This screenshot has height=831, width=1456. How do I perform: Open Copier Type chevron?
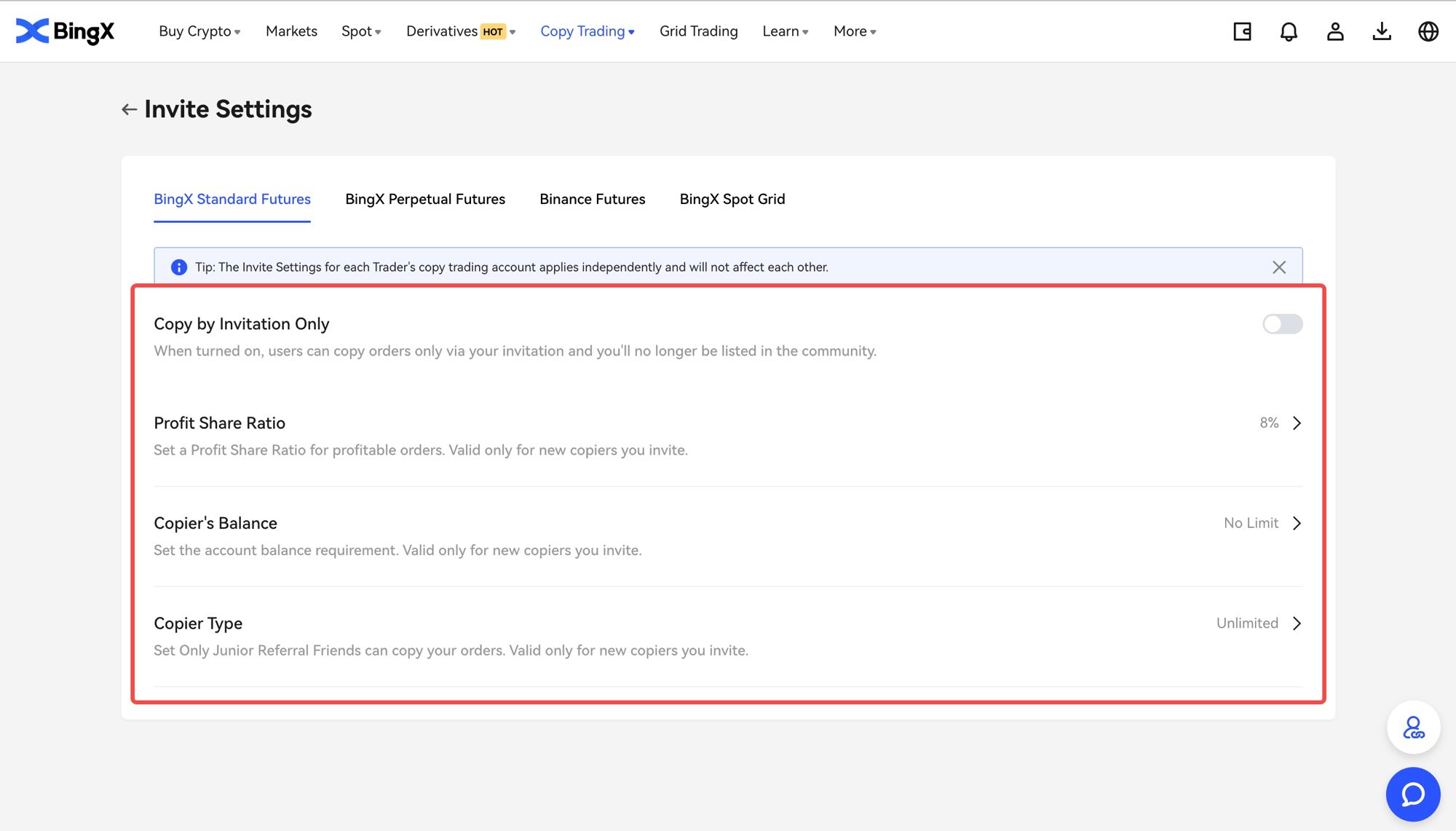[1297, 623]
